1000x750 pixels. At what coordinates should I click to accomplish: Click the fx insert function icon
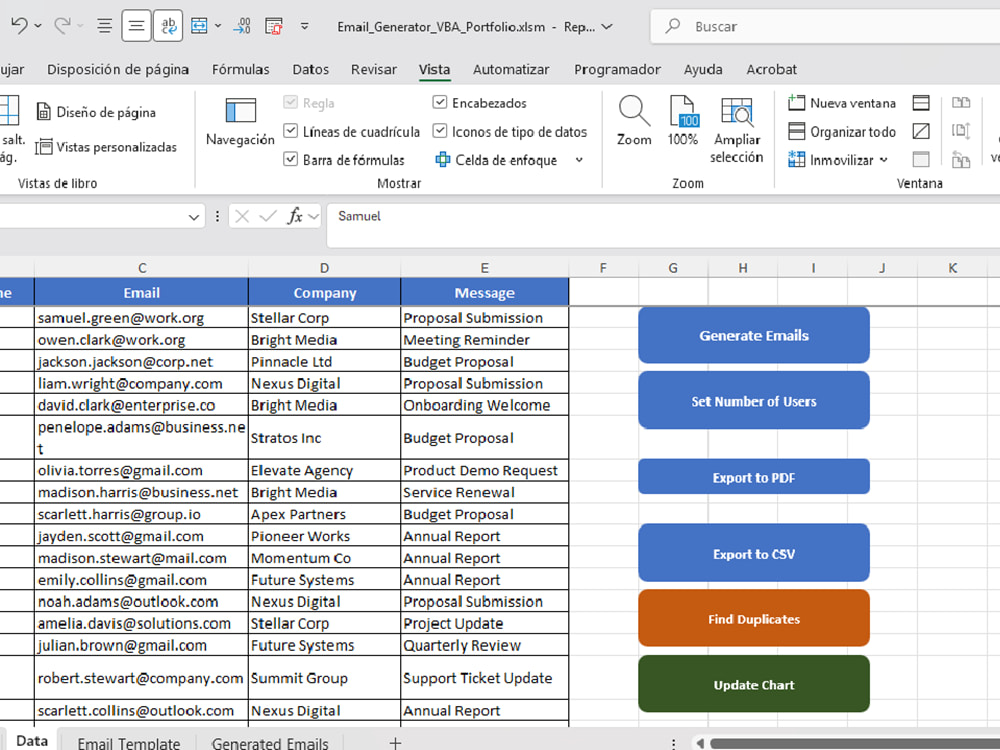(295, 217)
